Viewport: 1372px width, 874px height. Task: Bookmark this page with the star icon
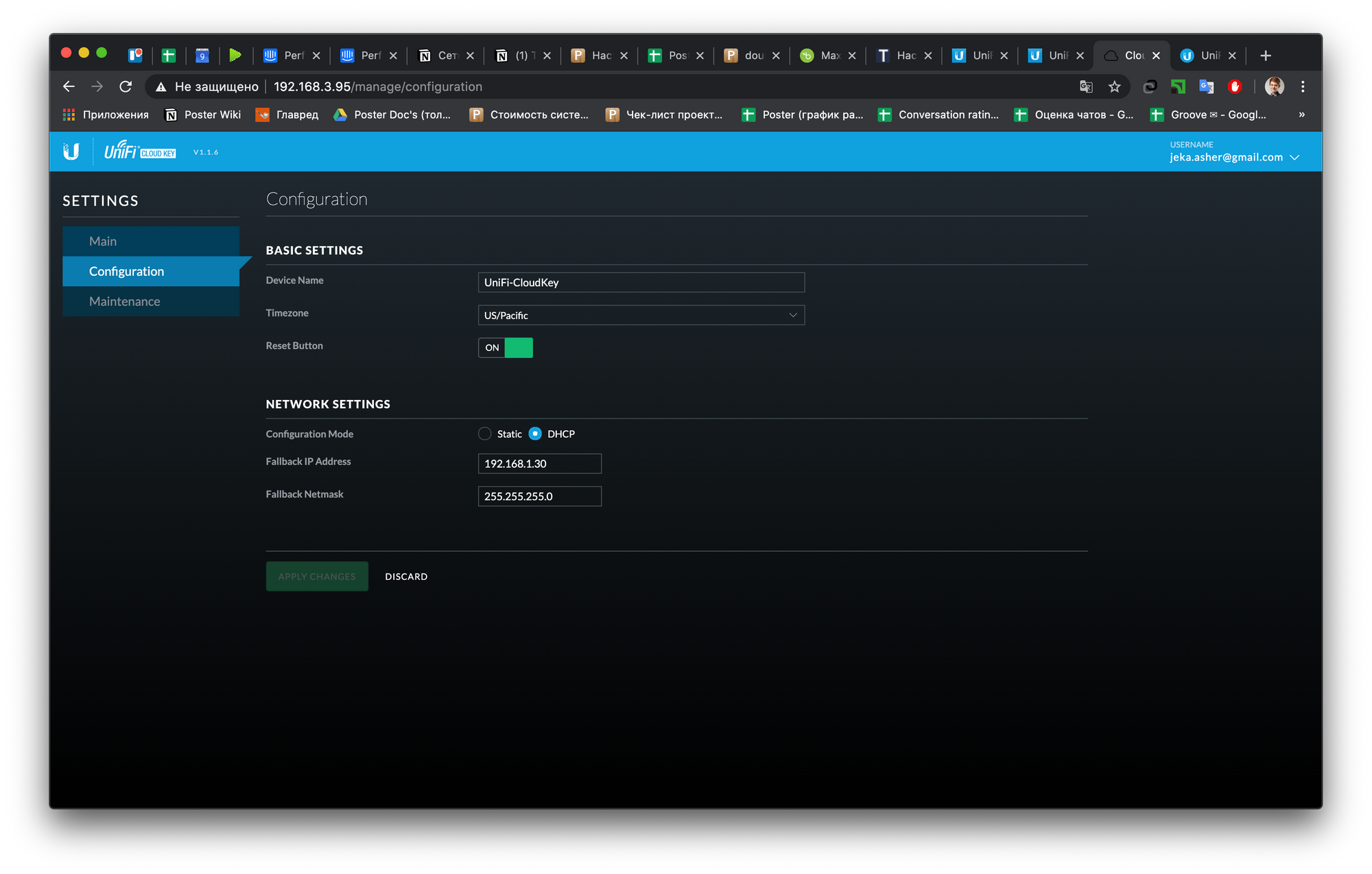1114,86
